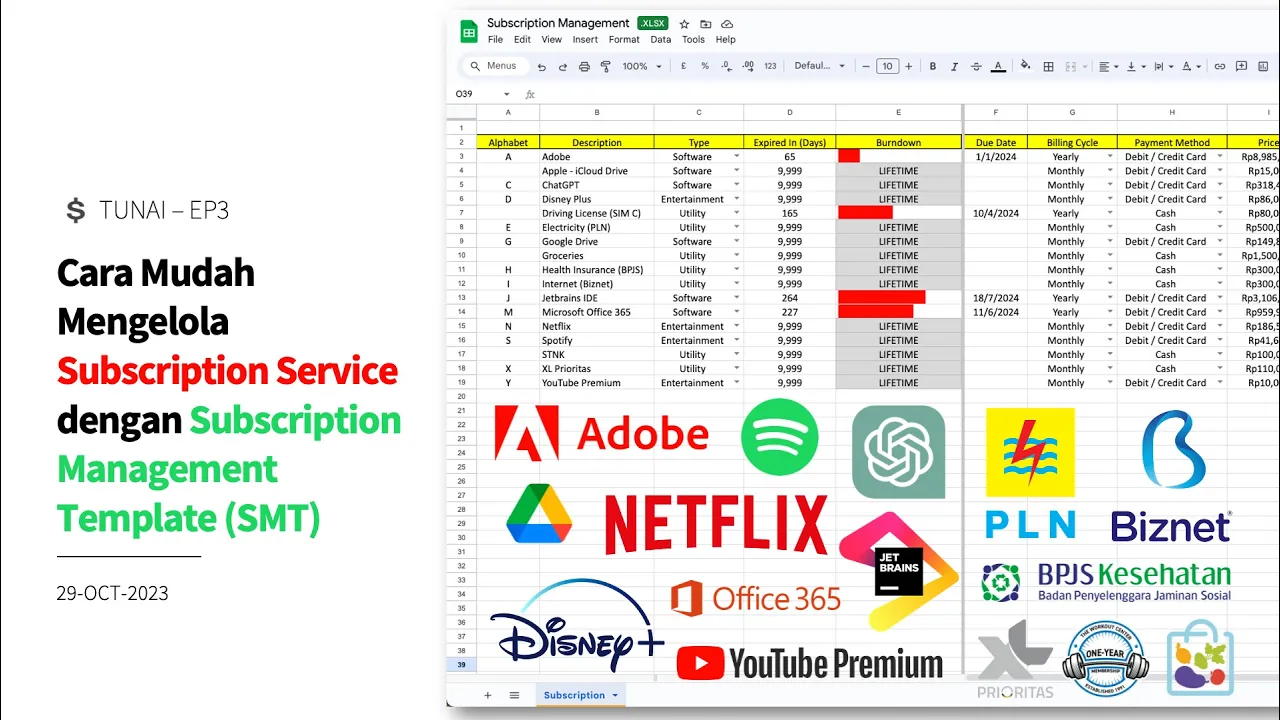Open more number formats (123)
This screenshot has height=720, width=1280.
pos(770,66)
